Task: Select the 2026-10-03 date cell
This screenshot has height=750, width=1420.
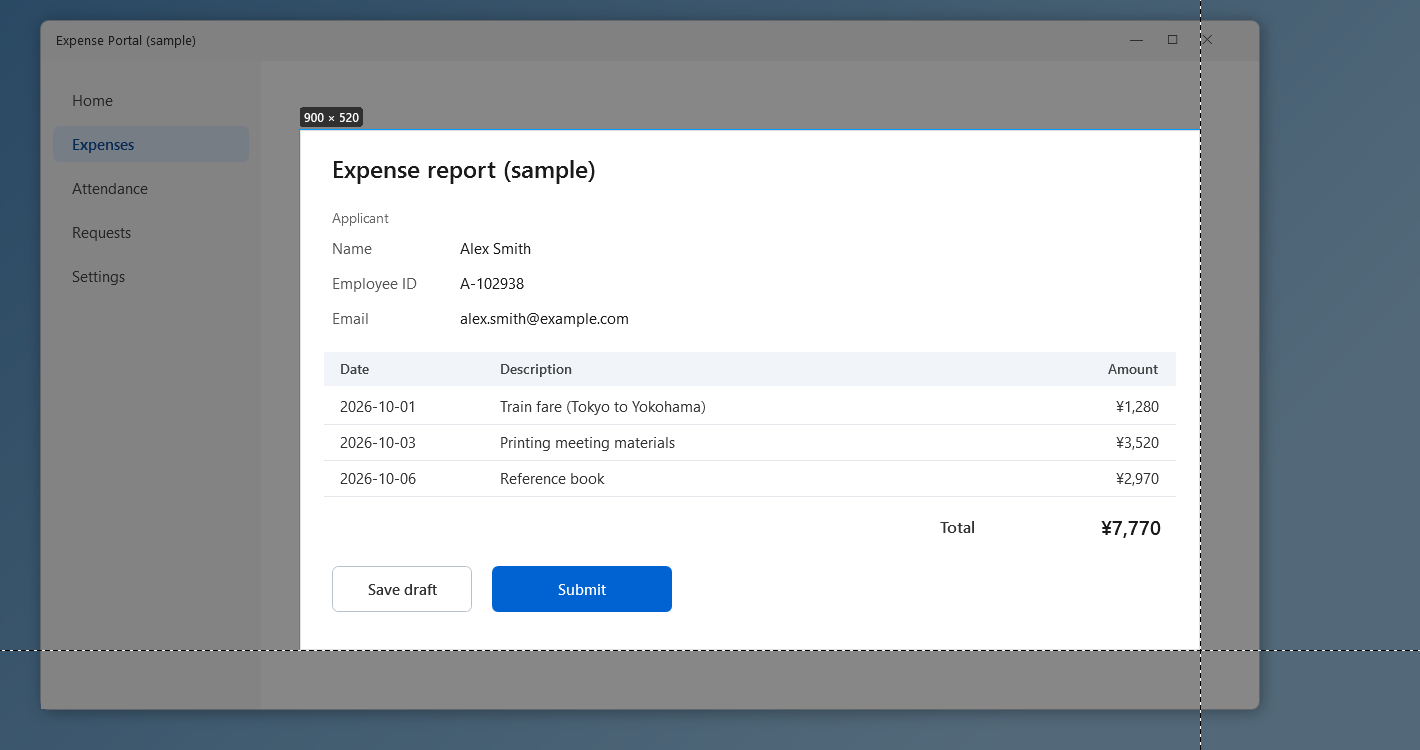Action: [x=378, y=443]
